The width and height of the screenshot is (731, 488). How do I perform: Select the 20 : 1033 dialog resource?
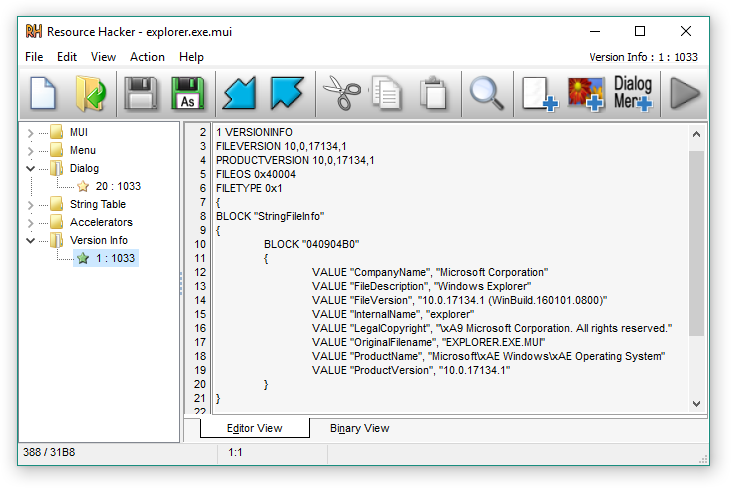(x=118, y=187)
